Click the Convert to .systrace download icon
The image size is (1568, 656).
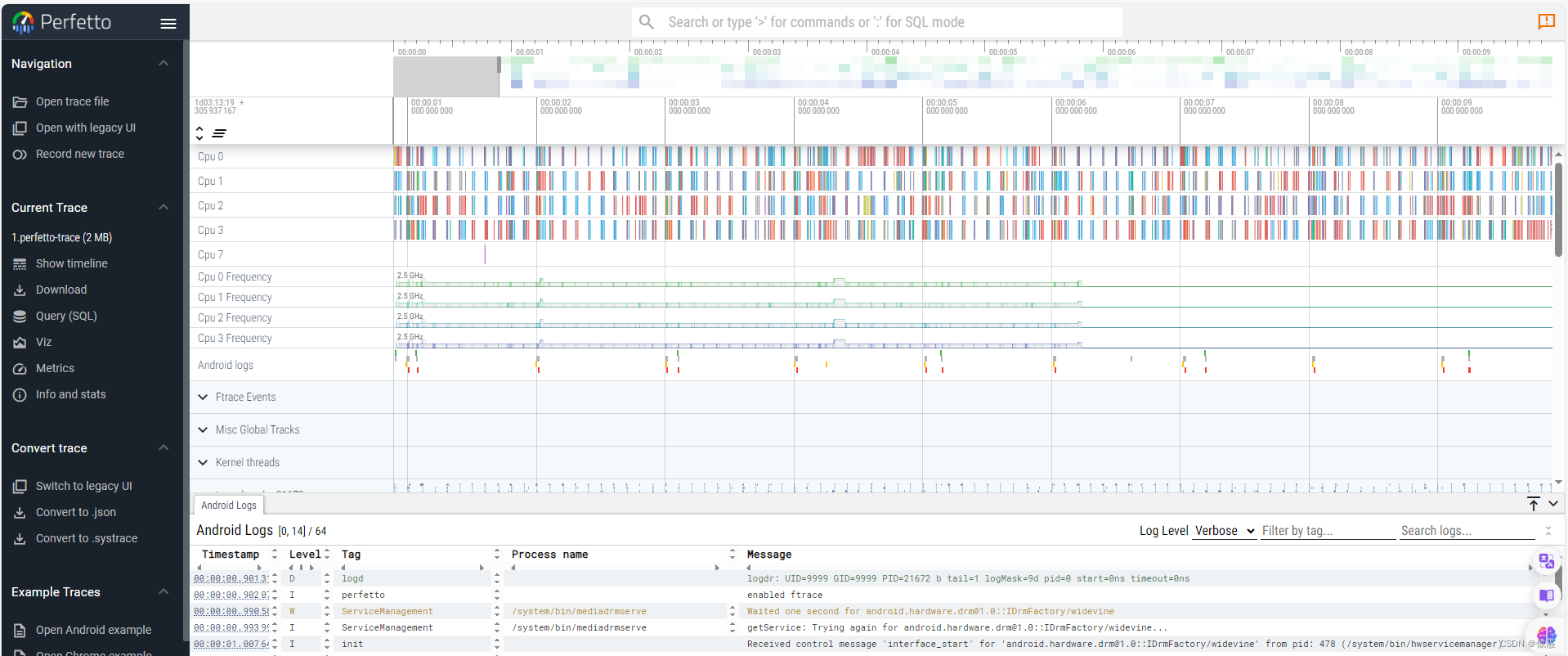(x=20, y=539)
